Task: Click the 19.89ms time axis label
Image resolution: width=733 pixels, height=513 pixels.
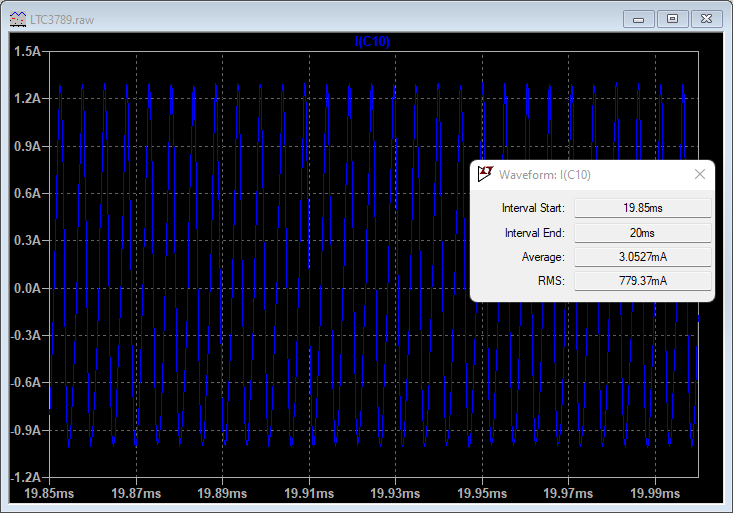Action: click(222, 493)
